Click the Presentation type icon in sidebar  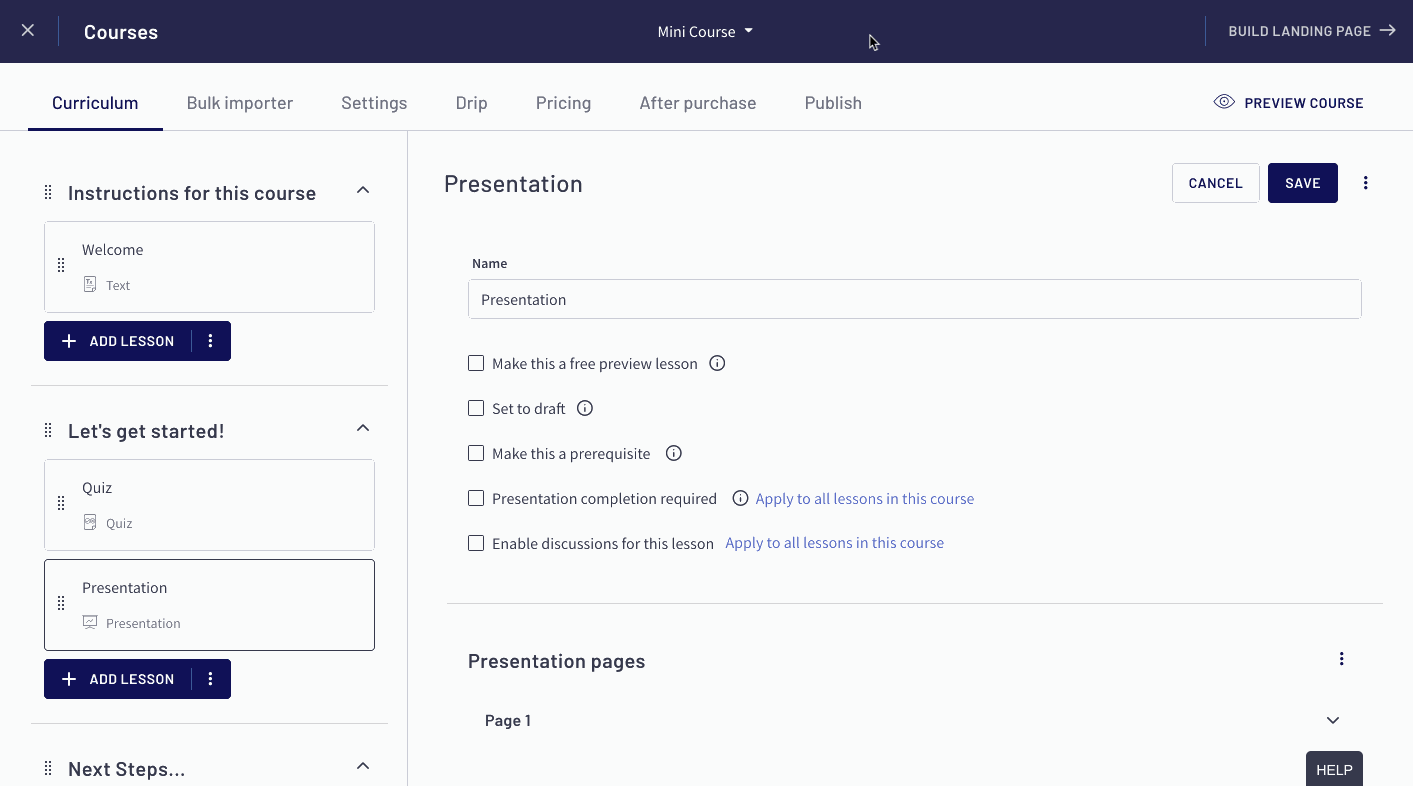click(90, 622)
